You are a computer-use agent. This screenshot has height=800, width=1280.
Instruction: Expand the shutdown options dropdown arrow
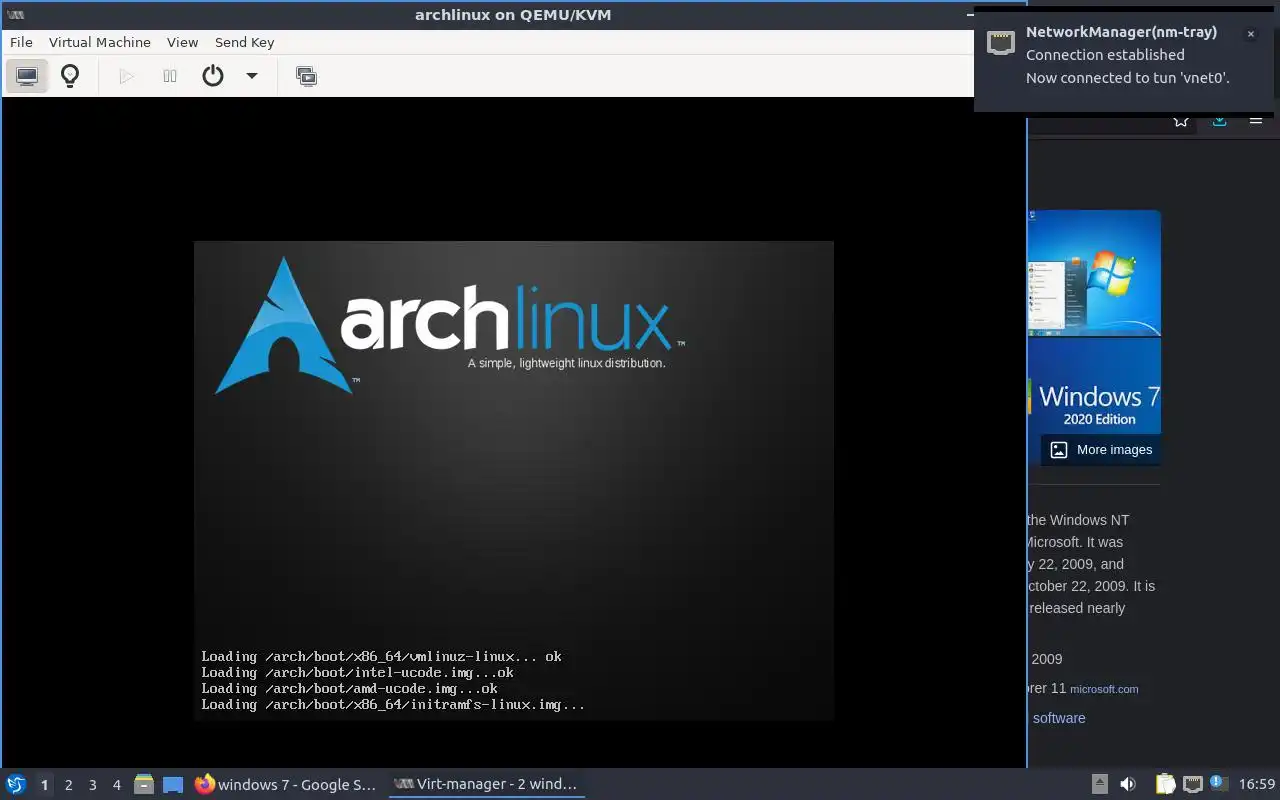click(x=252, y=76)
